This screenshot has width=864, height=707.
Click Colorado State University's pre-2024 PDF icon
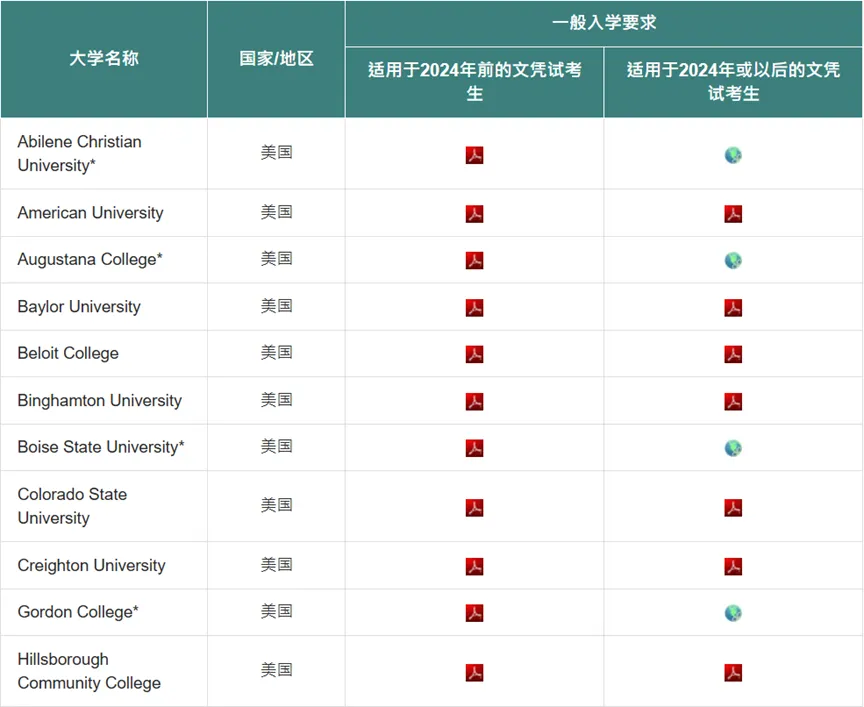474,505
